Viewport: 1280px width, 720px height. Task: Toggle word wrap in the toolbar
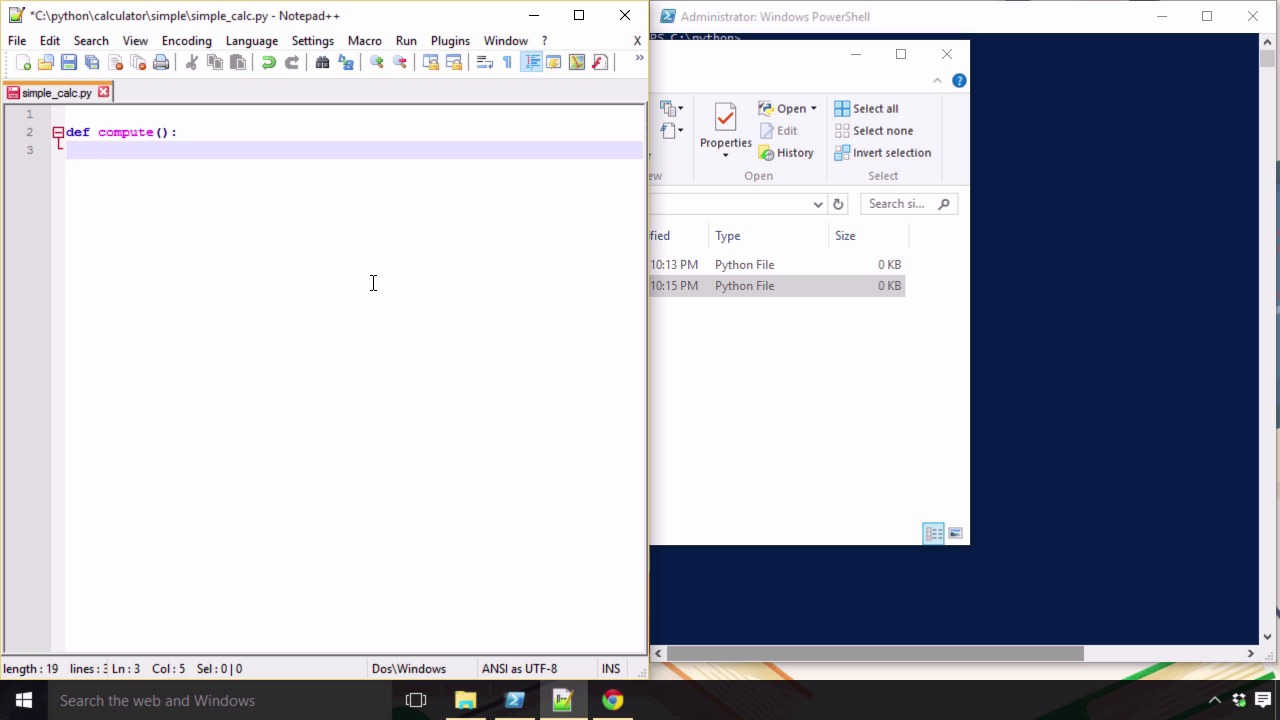click(485, 62)
